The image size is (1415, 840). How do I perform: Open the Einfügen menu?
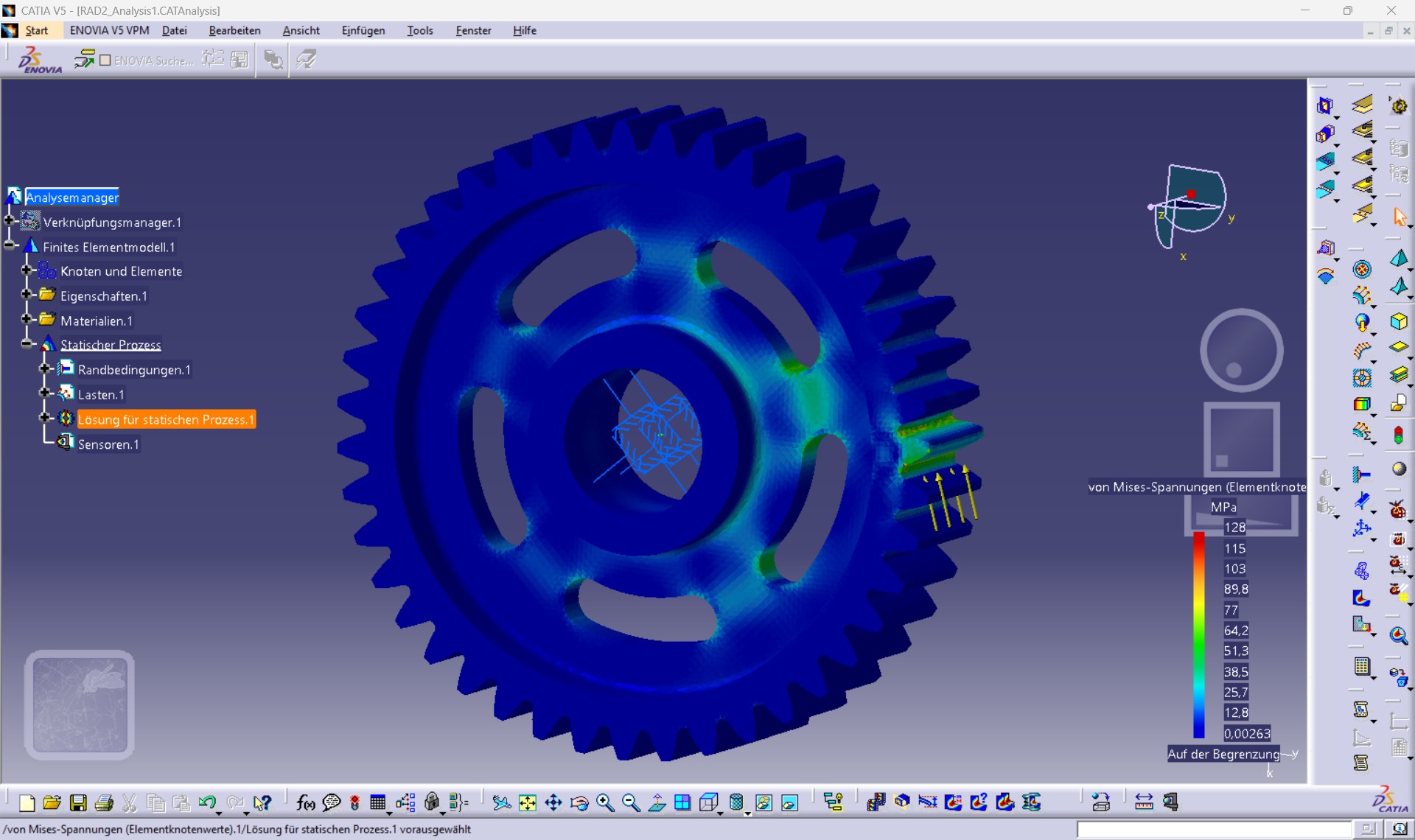(x=363, y=30)
